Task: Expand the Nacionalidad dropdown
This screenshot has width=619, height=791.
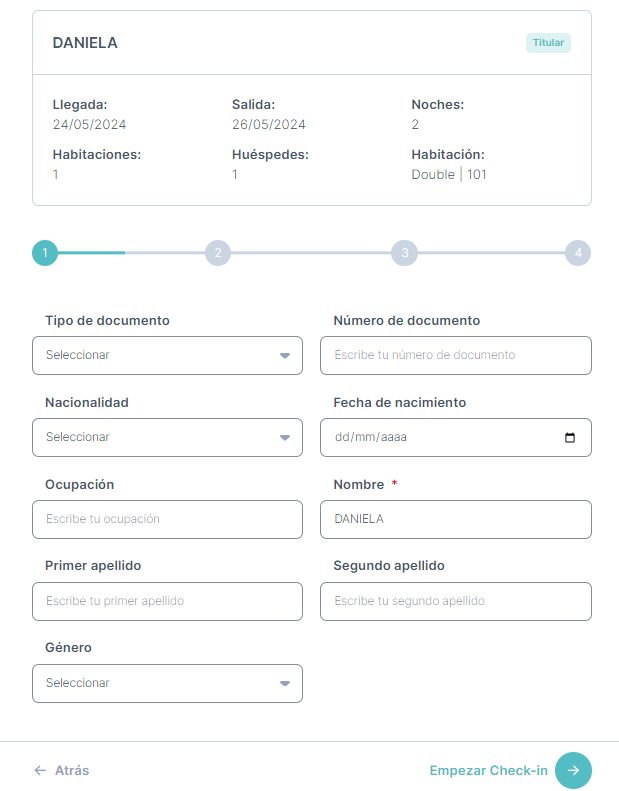Action: pos(167,437)
